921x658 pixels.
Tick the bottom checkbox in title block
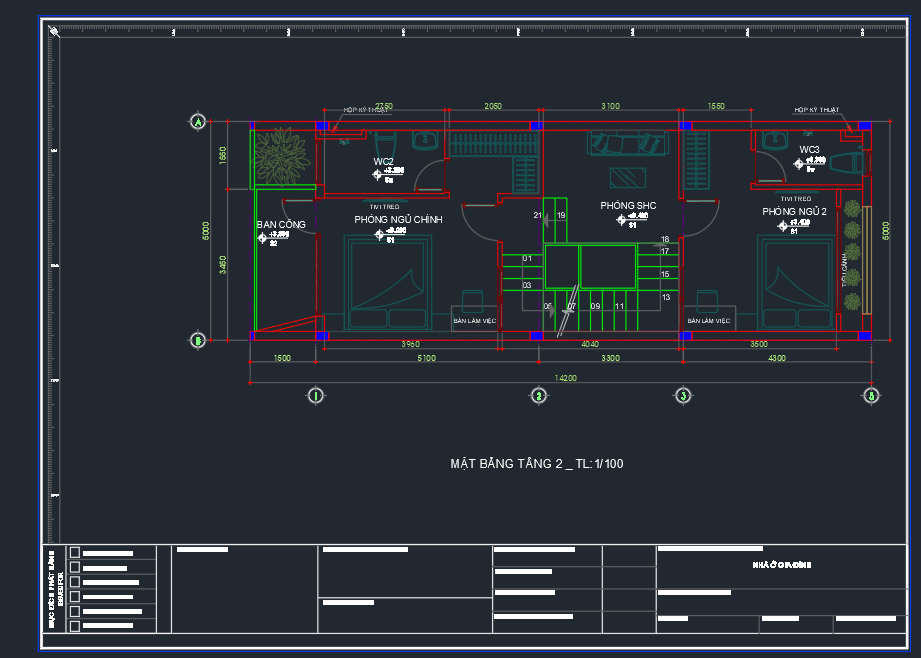pos(74,626)
